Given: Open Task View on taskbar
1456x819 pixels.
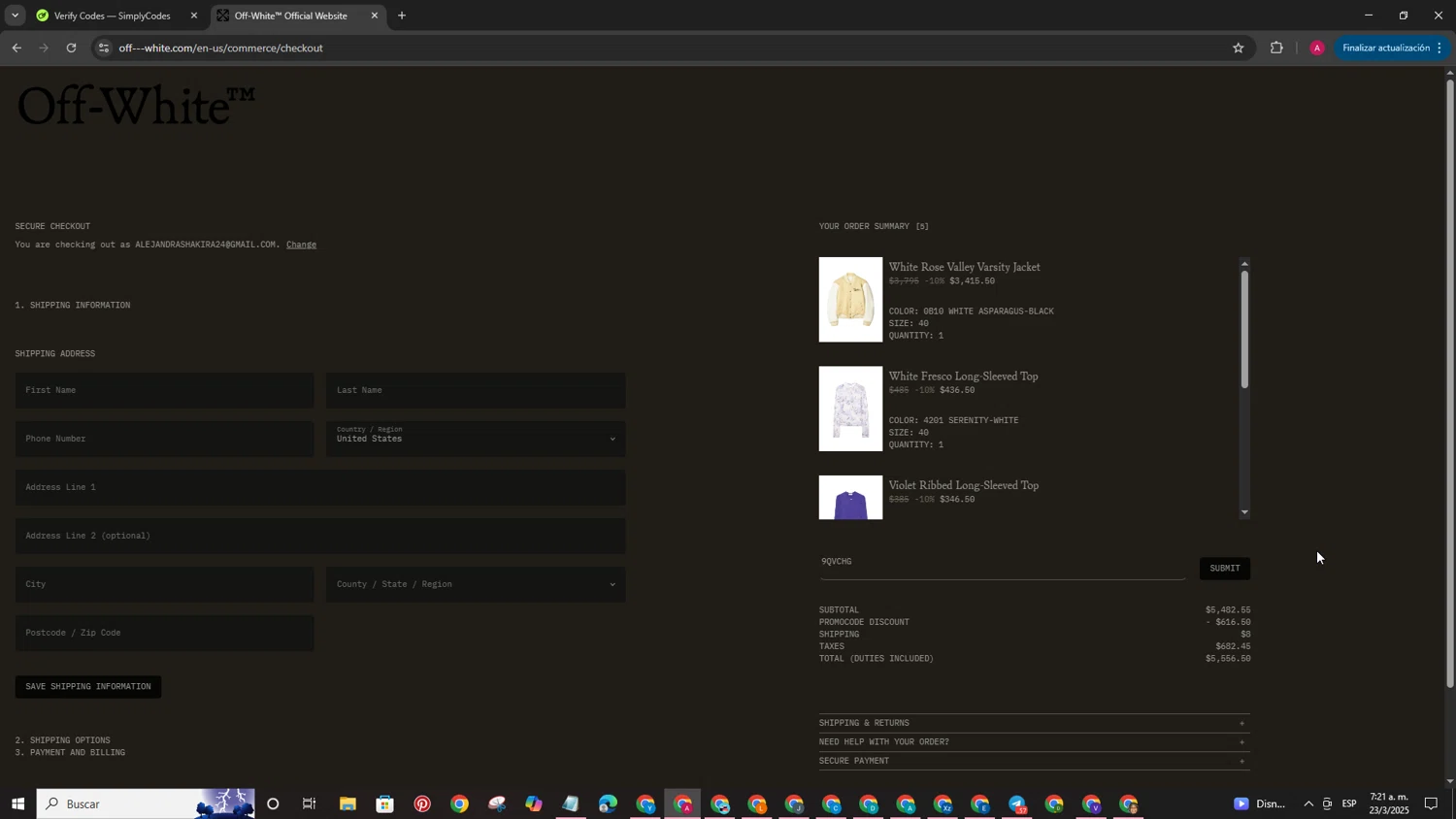Looking at the screenshot, I should pos(310,803).
